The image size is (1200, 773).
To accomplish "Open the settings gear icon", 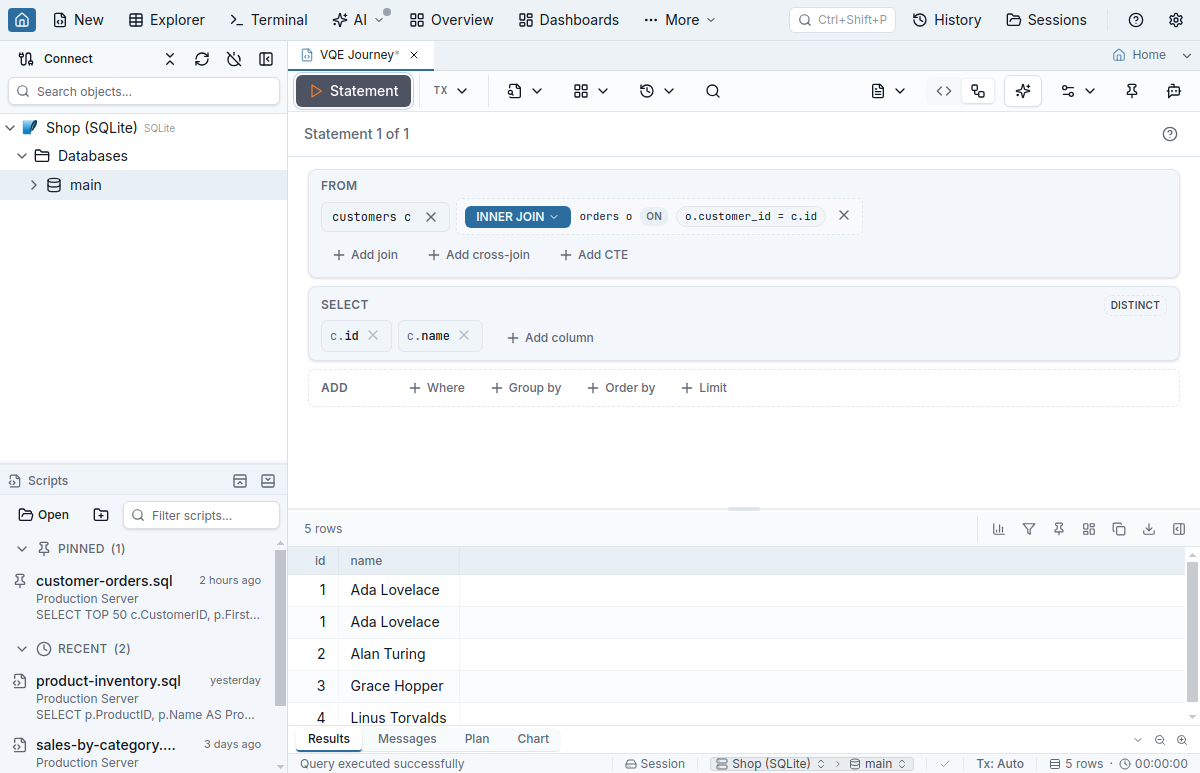I will pyautogui.click(x=1176, y=20).
